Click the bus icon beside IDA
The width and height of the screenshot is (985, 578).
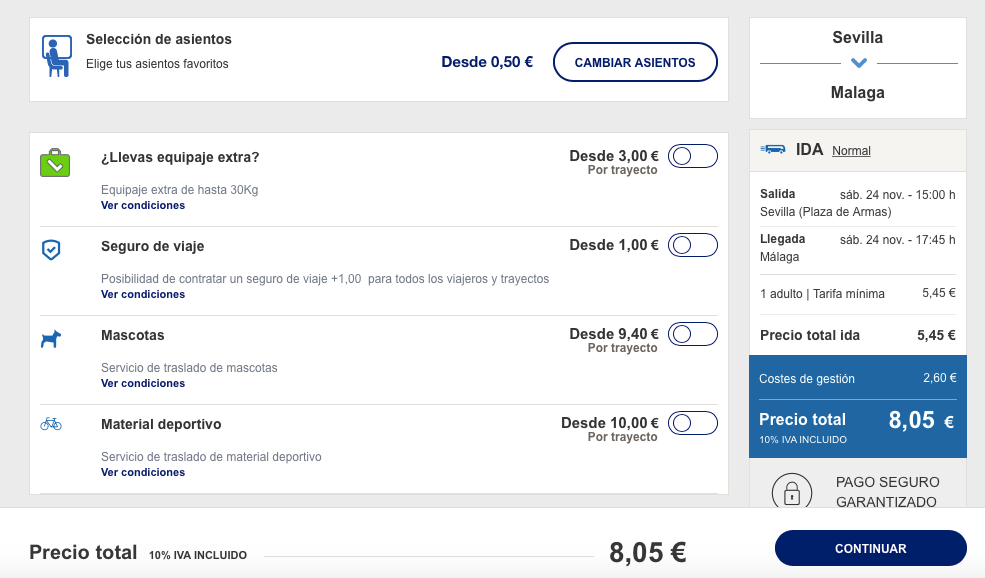point(773,150)
